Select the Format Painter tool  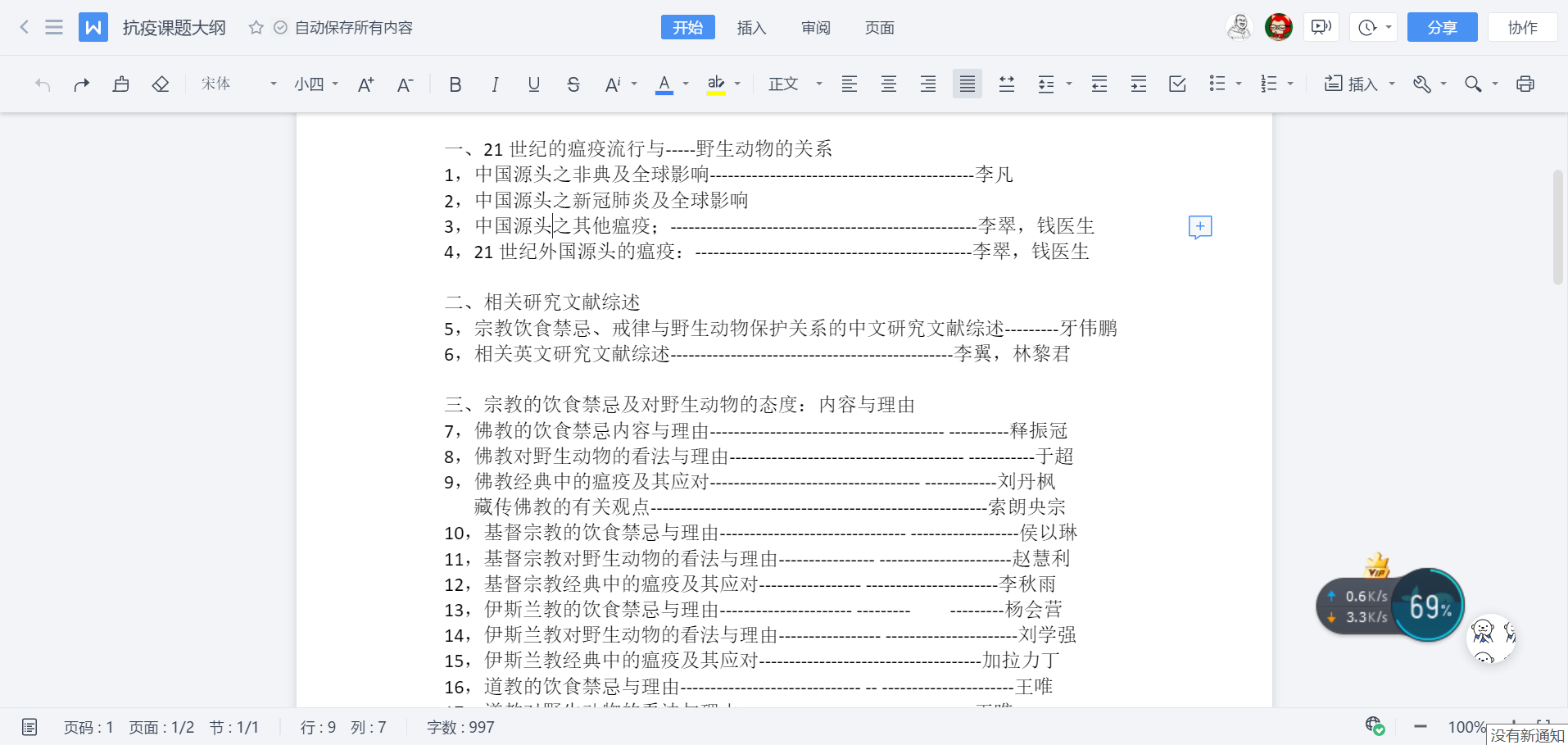click(120, 84)
